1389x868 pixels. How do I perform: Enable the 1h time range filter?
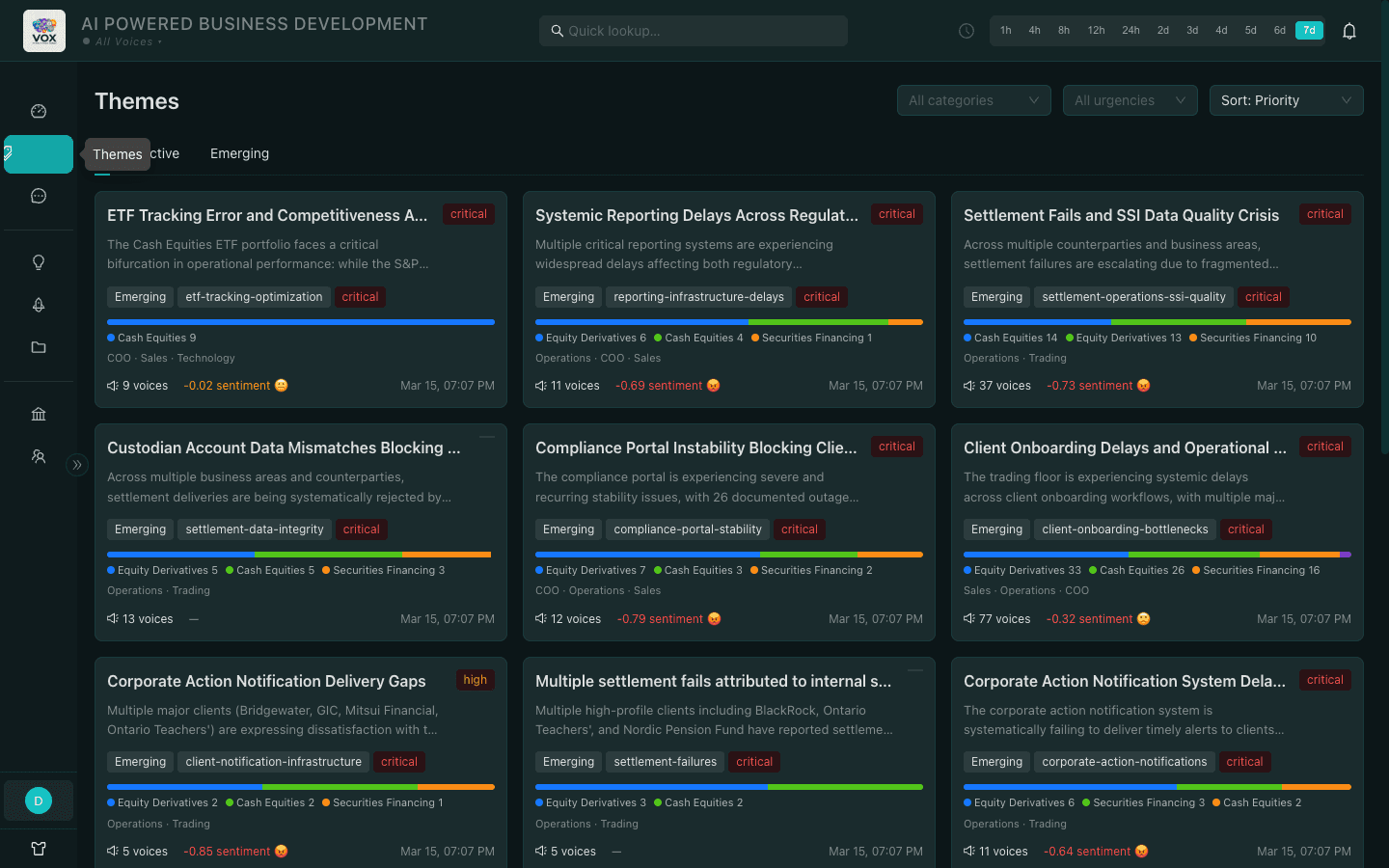(1005, 30)
